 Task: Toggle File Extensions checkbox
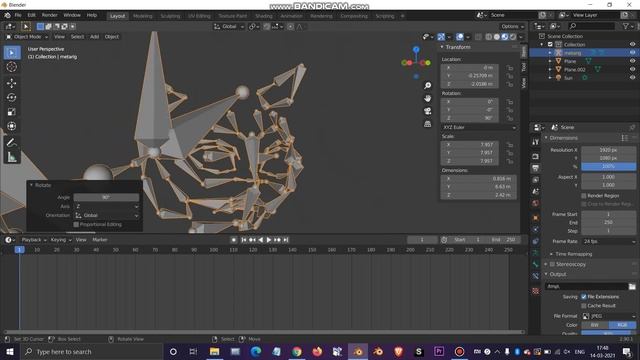point(584,297)
